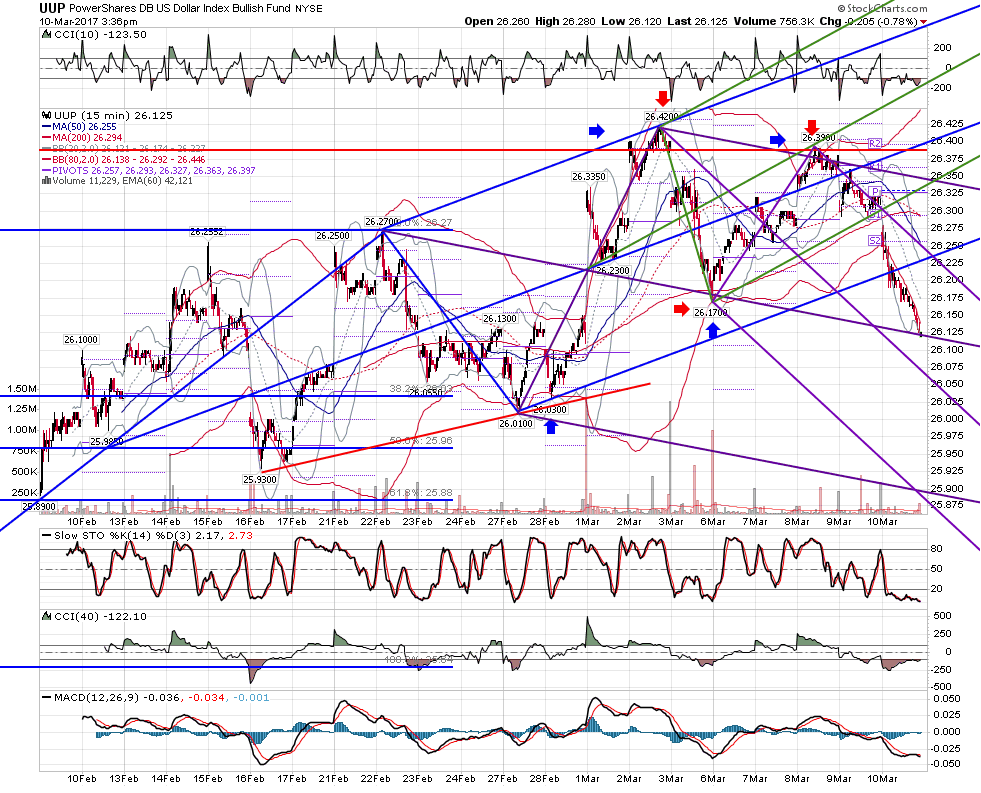
Task: Click the CCI(40) area-chart icon
Action: point(46,617)
